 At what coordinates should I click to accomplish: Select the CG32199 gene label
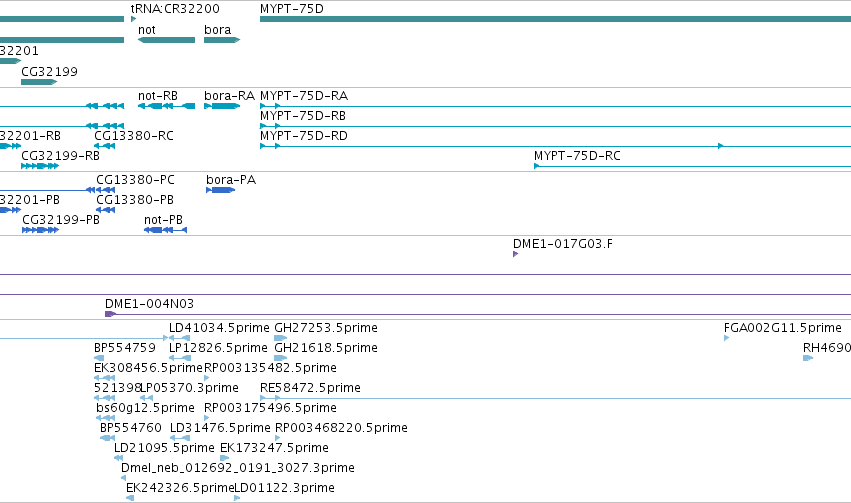49,72
